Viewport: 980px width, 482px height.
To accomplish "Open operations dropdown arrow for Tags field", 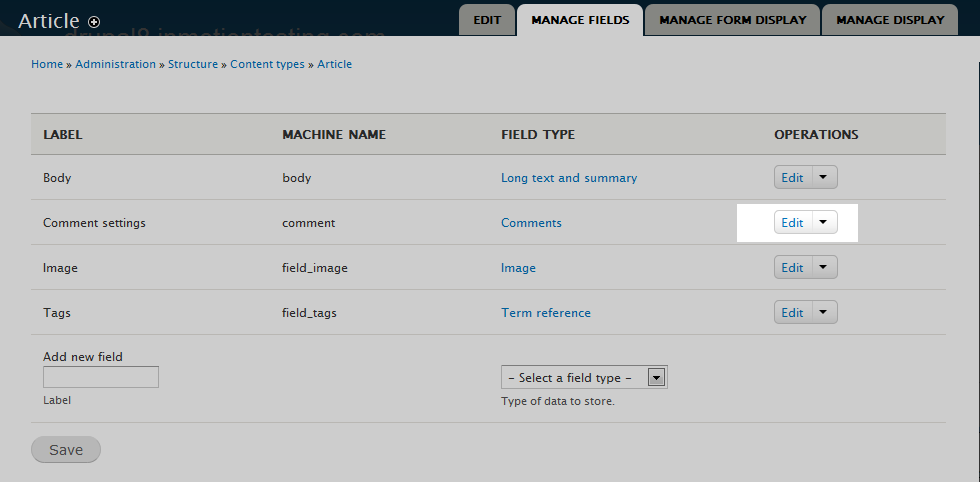I will click(x=823, y=313).
